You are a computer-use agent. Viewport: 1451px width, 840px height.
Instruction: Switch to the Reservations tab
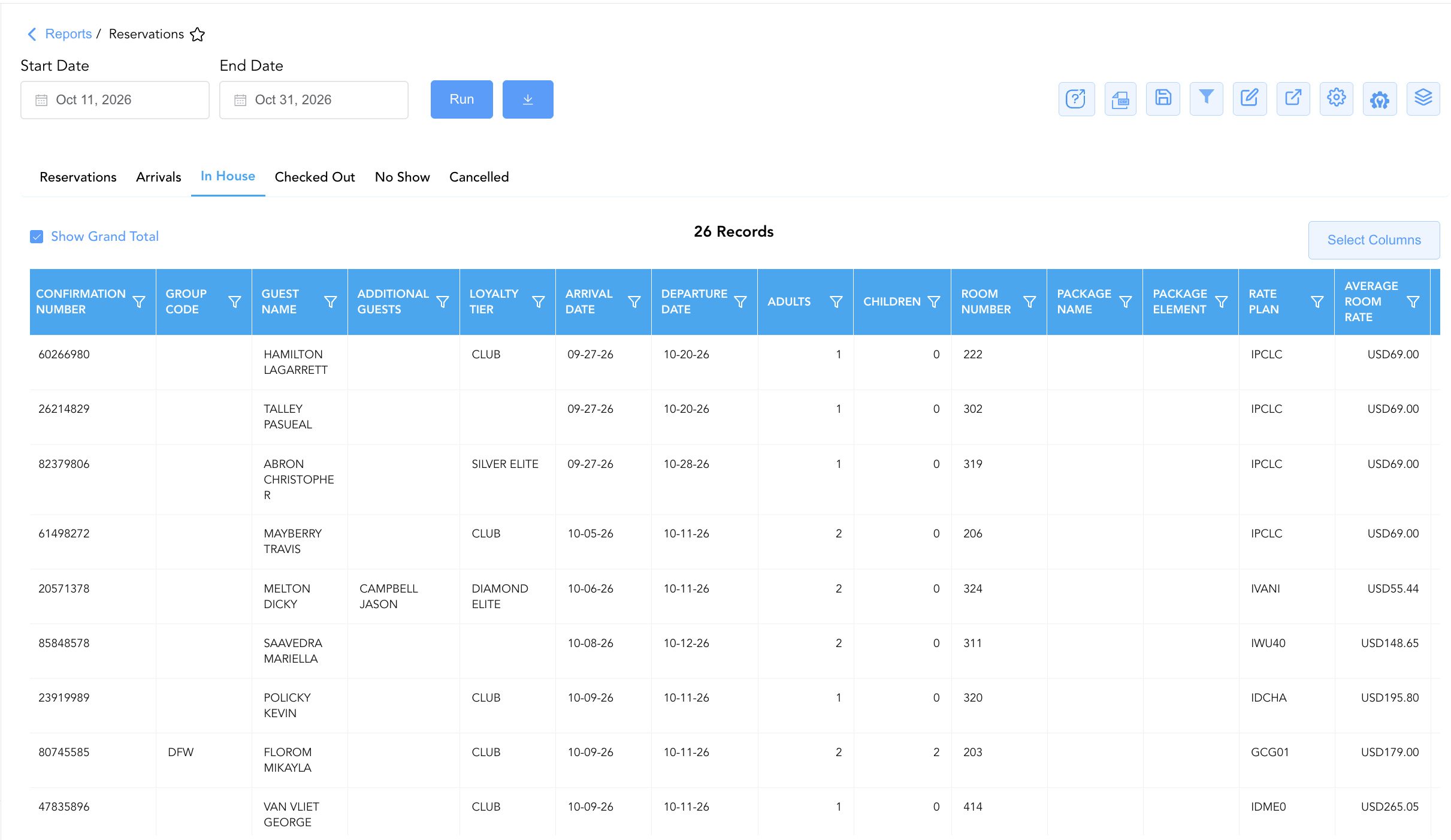(78, 177)
